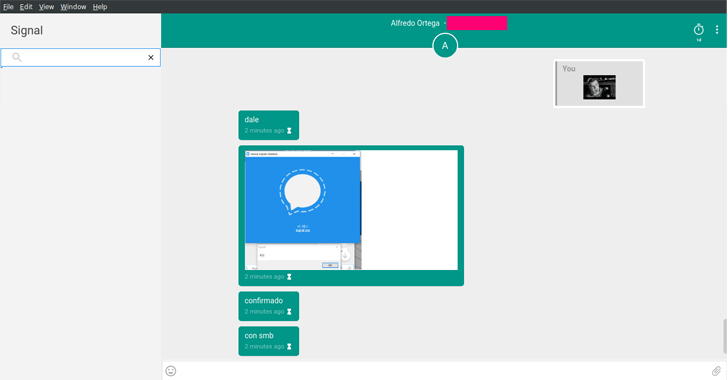Screen dimensions: 728x380
Task: Open the View menu
Action: pos(46,7)
